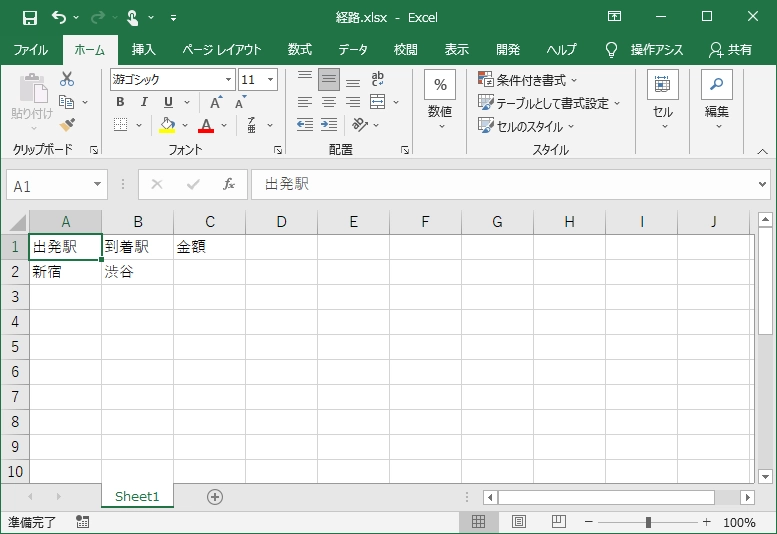Select the Sheet1 tab
This screenshot has height=534, width=777.
point(137,496)
